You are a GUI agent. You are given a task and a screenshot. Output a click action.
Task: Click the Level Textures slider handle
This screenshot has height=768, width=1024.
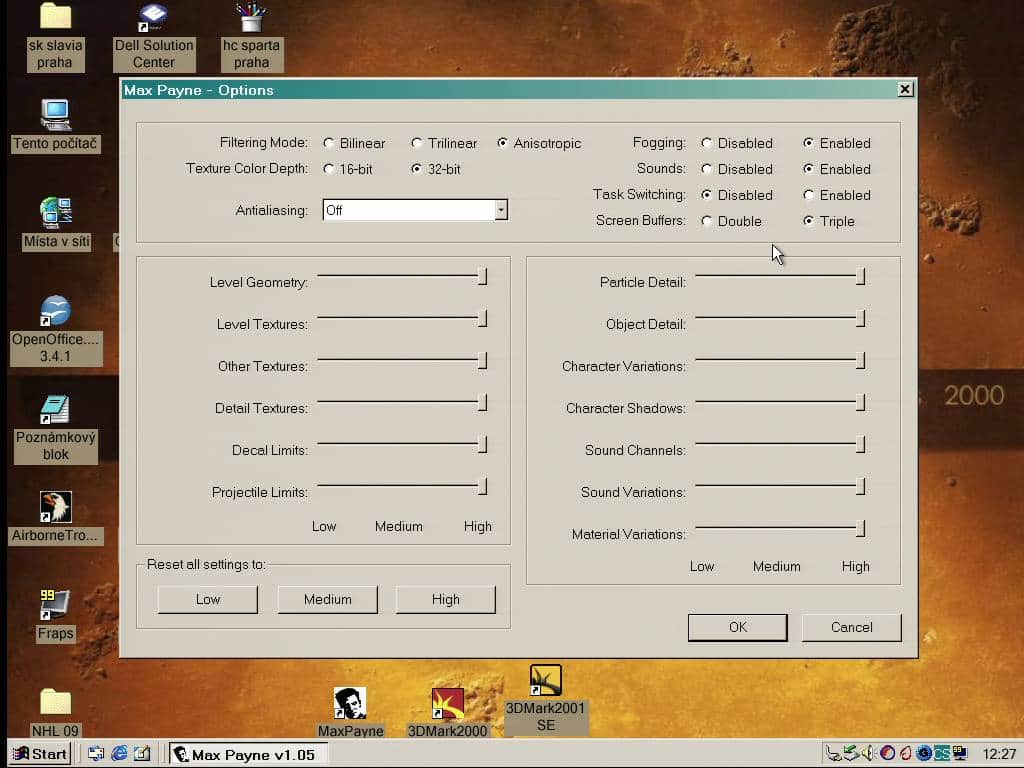[483, 318]
